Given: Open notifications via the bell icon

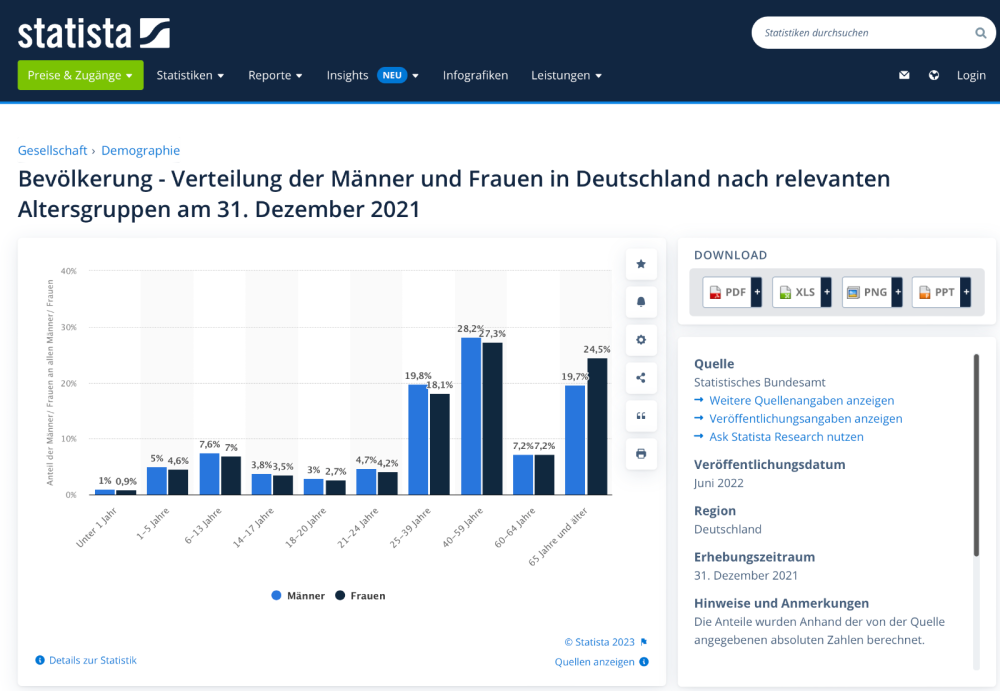Looking at the screenshot, I should [x=641, y=302].
